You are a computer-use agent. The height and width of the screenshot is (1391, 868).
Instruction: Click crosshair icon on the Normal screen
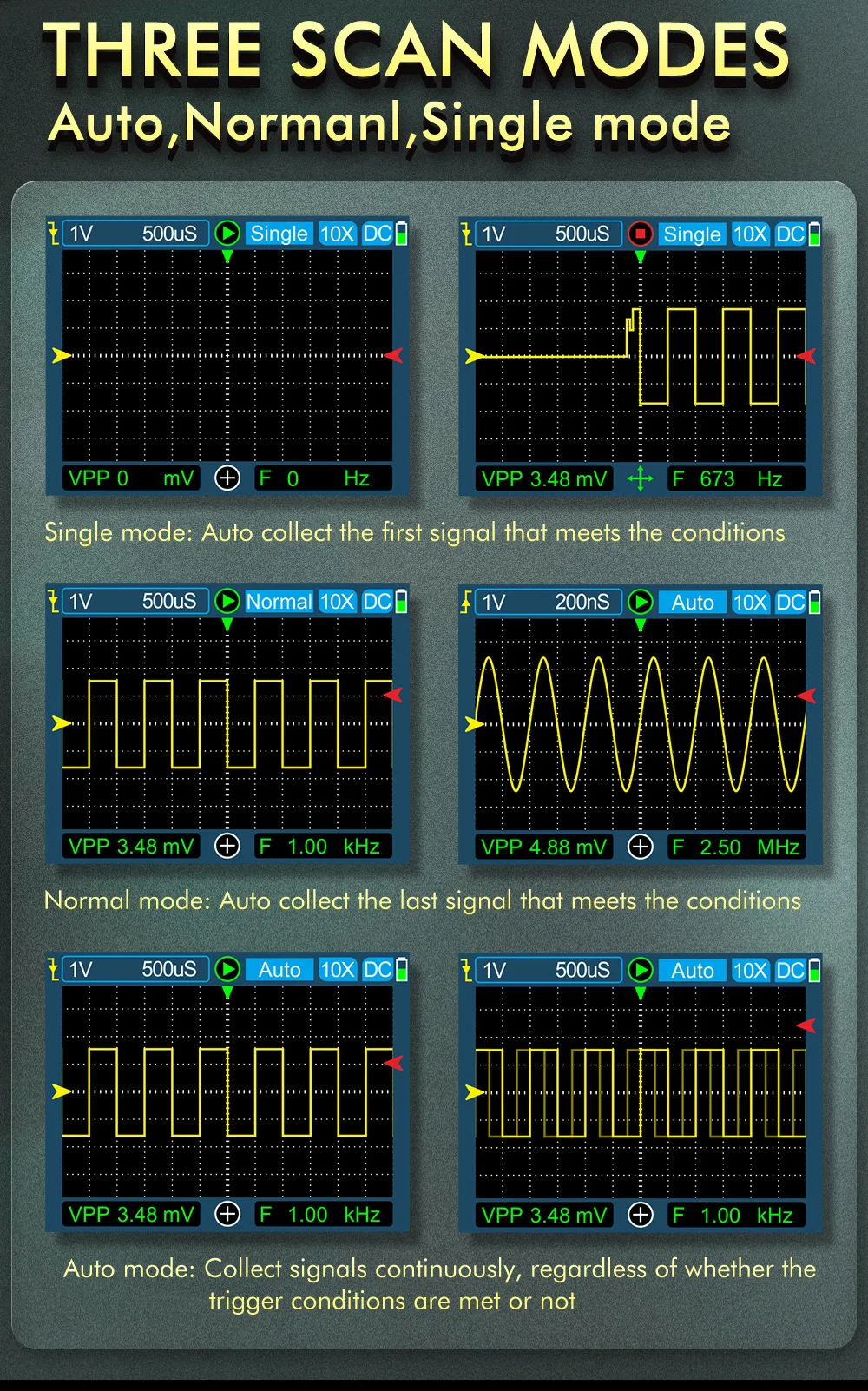point(227,846)
